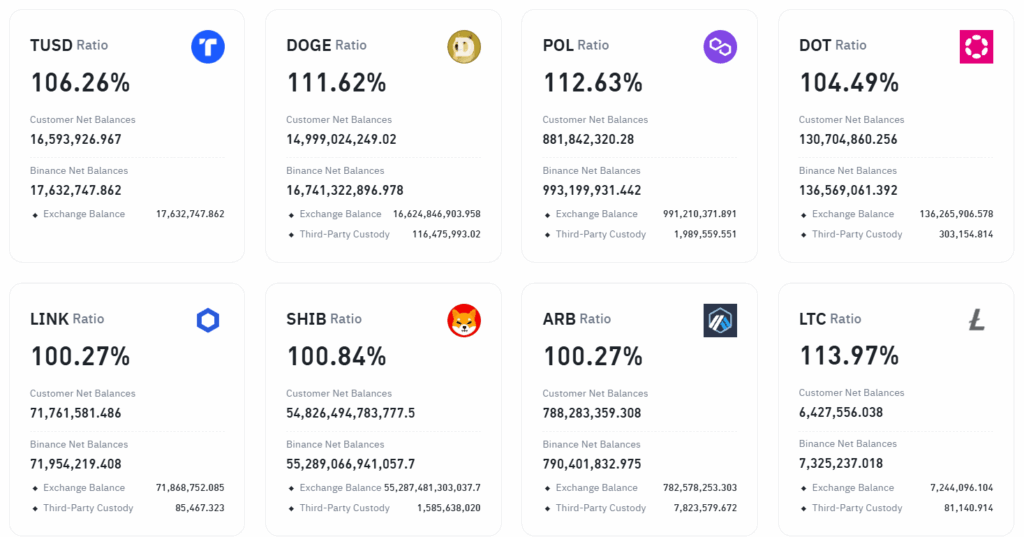
Task: Click the Dogecoin logo icon
Action: [x=464, y=47]
